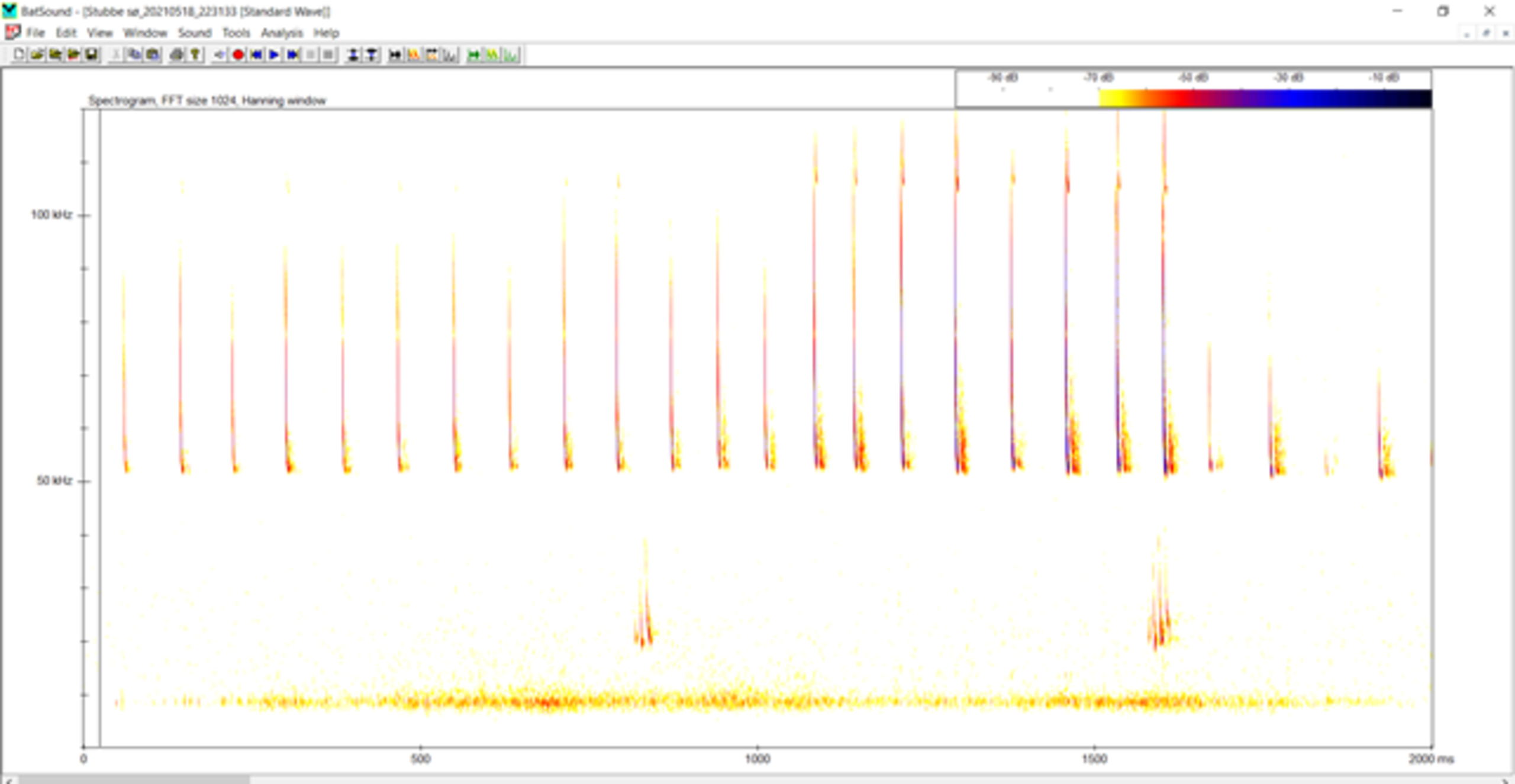Click the speaker volume icon

(220, 55)
